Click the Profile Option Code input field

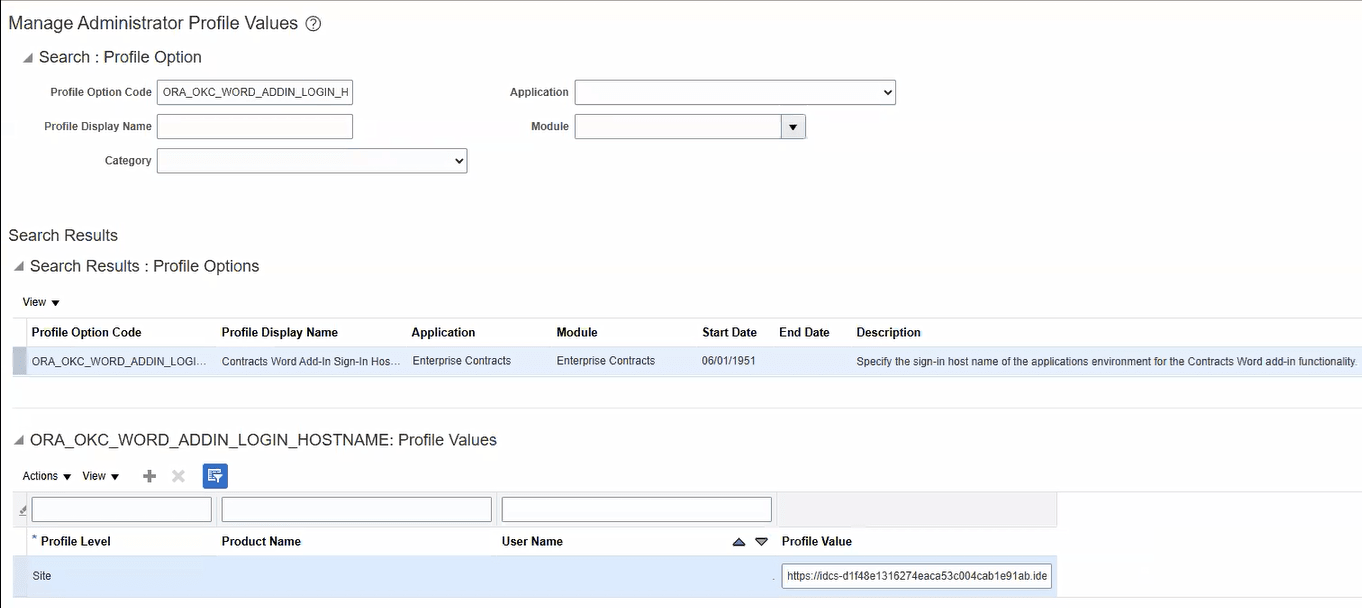[254, 91]
